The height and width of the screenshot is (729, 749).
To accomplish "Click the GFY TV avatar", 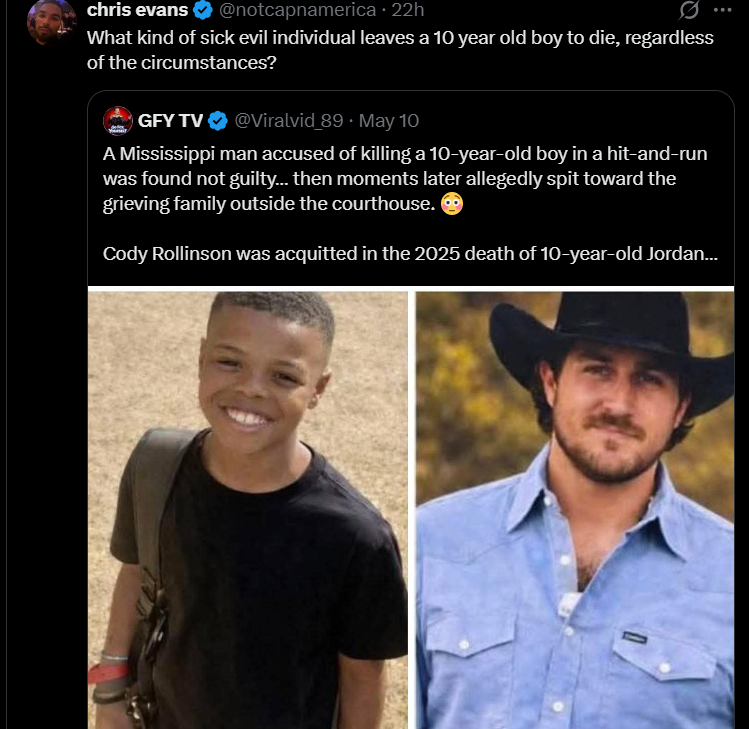I will click(x=118, y=121).
